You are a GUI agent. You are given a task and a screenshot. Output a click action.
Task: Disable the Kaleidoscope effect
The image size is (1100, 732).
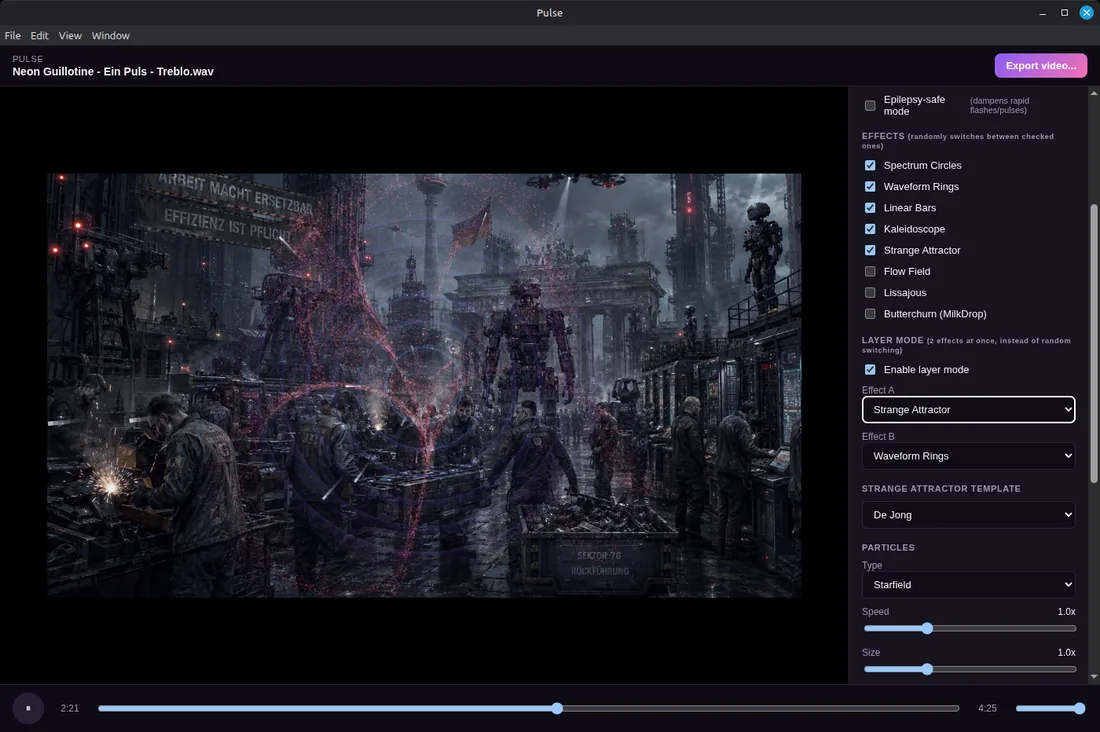pyautogui.click(x=870, y=229)
